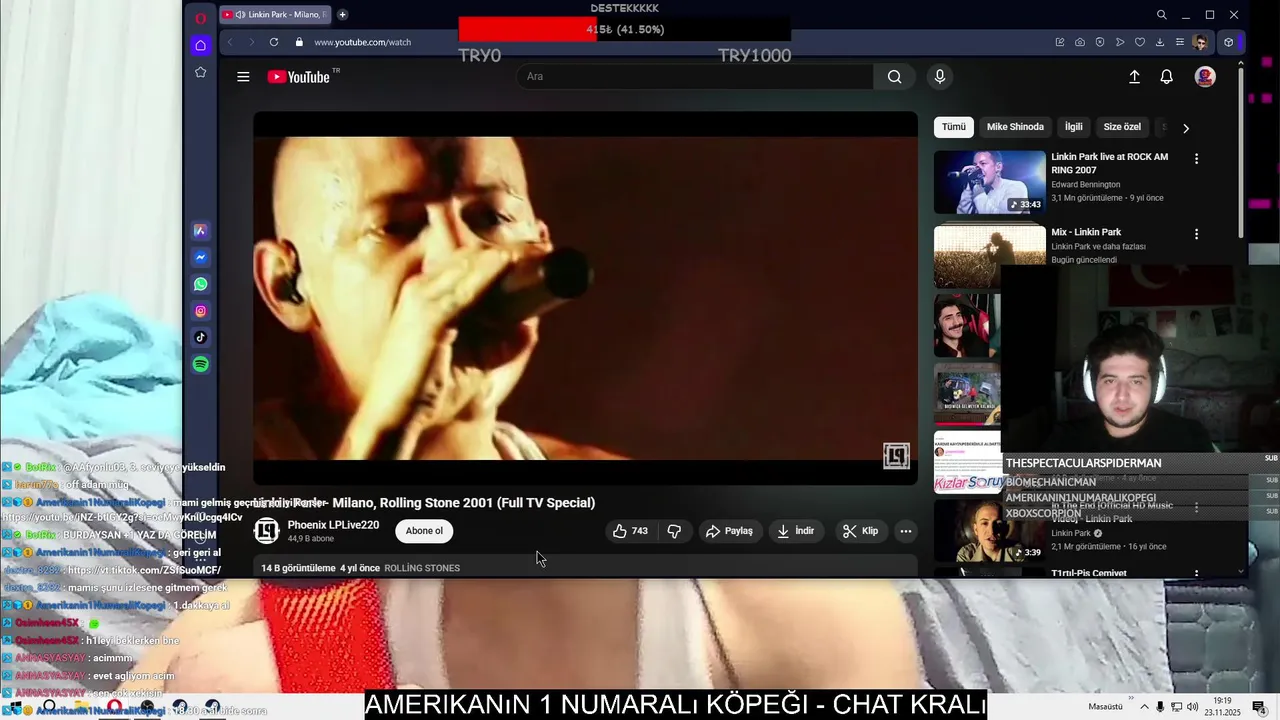Open TikTok in Opera sidebar

click(x=200, y=338)
